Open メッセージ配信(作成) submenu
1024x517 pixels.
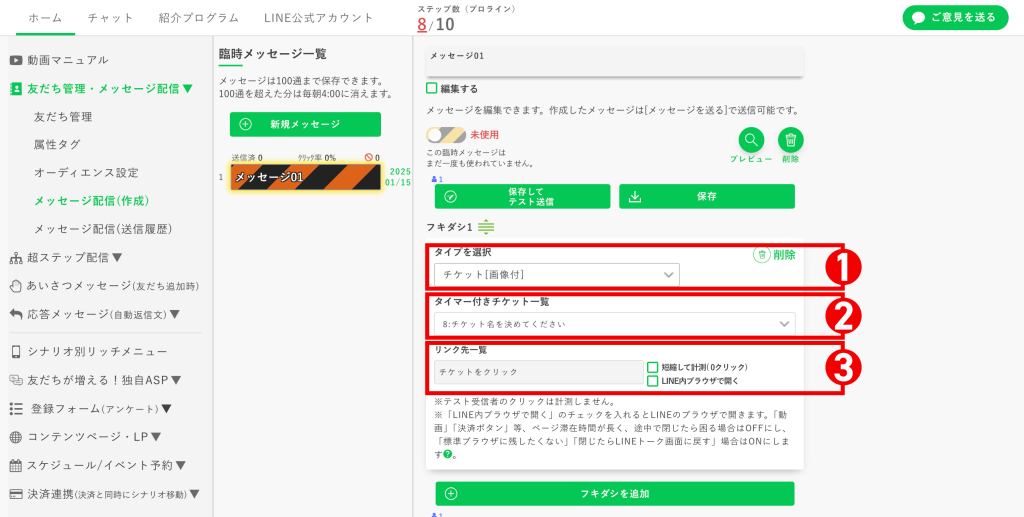click(91, 201)
